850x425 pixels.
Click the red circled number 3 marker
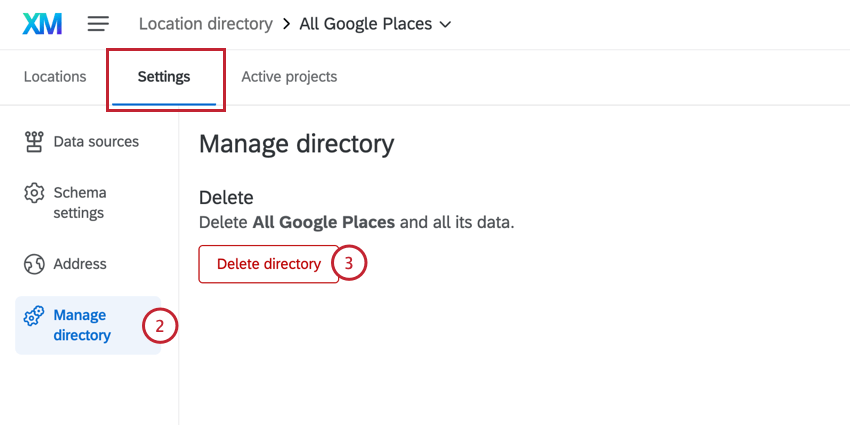click(349, 264)
